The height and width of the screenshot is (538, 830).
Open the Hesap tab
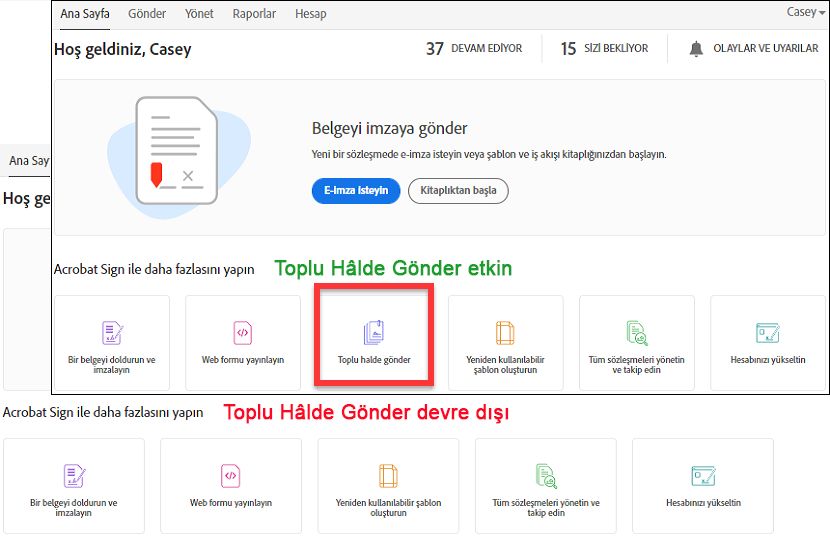(x=311, y=14)
